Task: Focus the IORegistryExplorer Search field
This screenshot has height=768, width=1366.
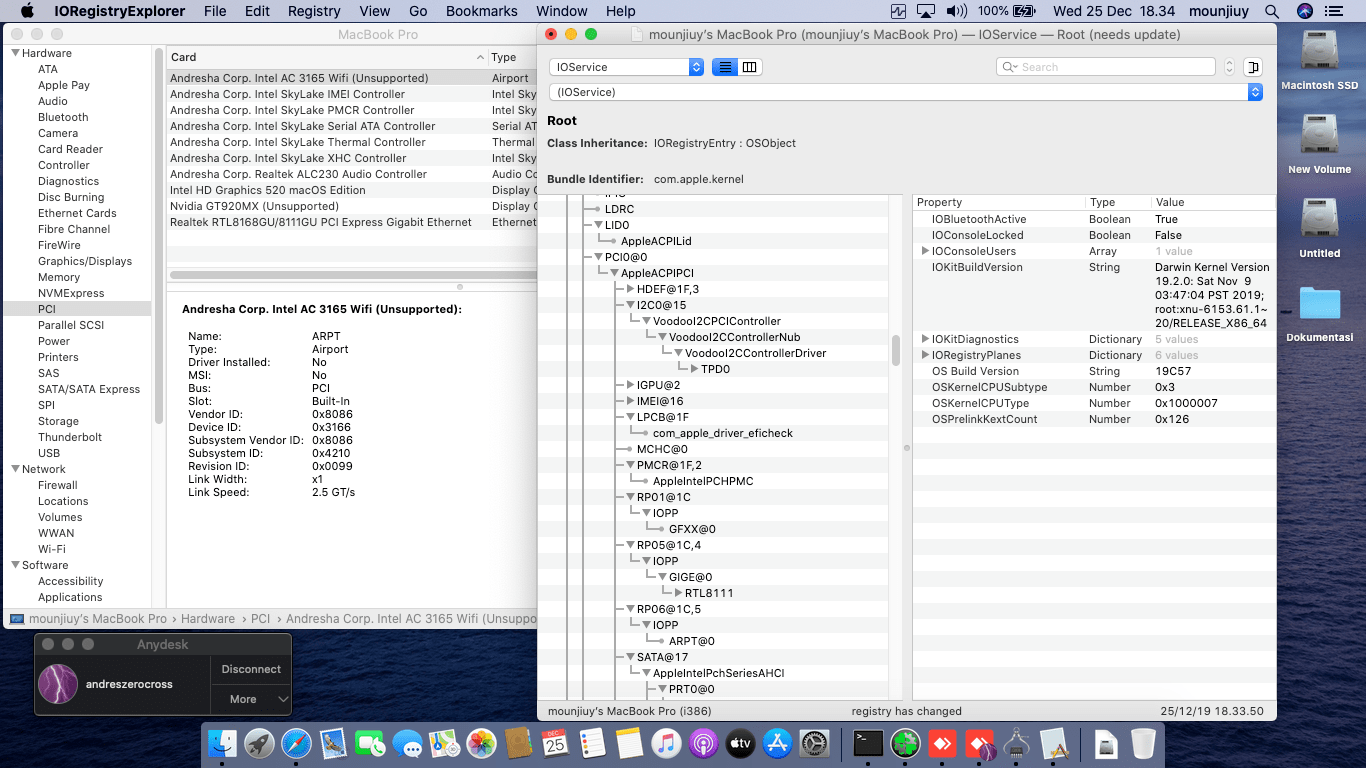Action: pos(1106,67)
